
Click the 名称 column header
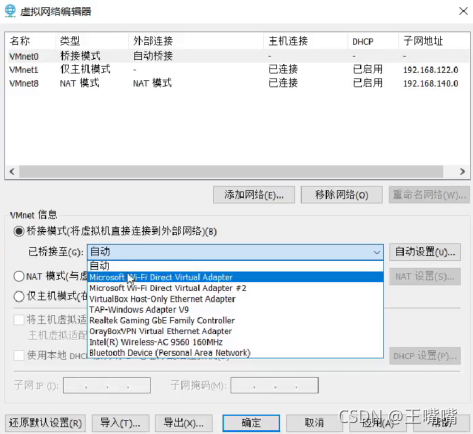(x=31, y=41)
